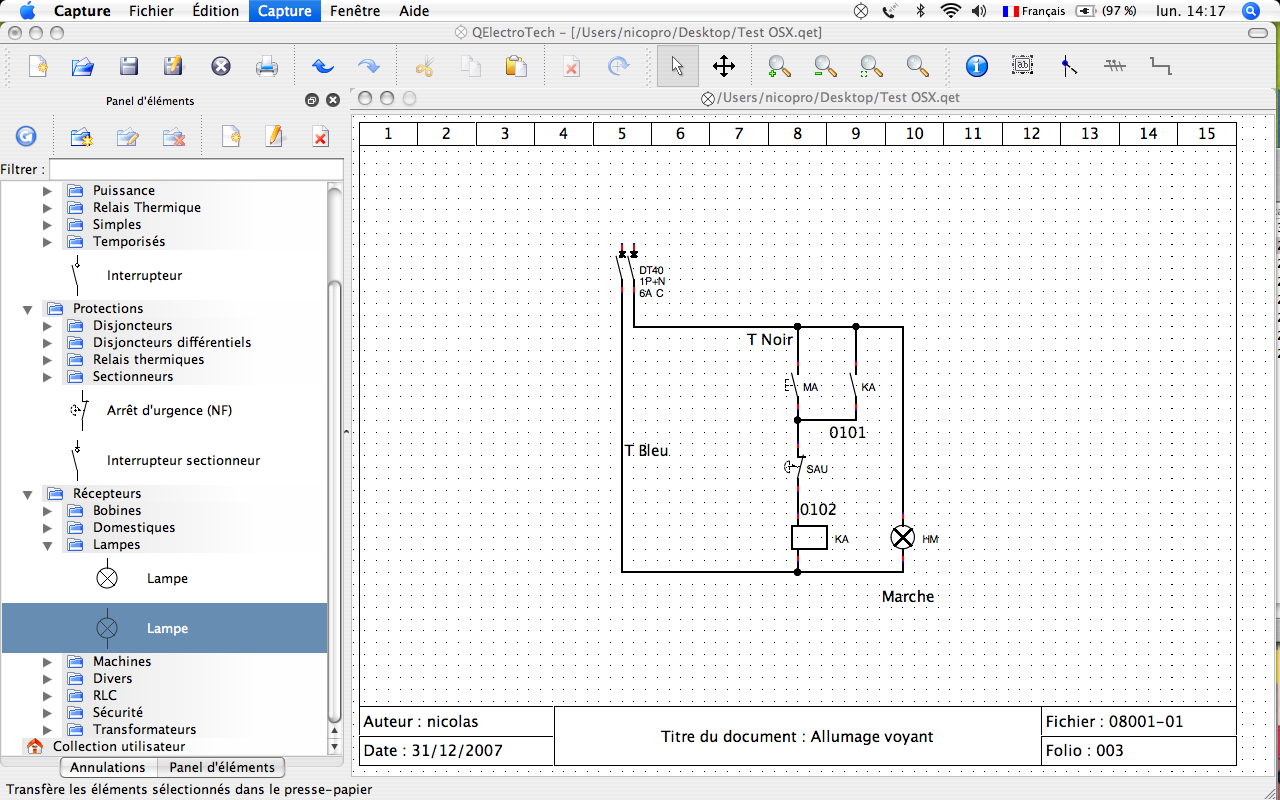The width and height of the screenshot is (1280, 800).
Task: Click the Spotlight search icon
Action: click(x=1250, y=11)
